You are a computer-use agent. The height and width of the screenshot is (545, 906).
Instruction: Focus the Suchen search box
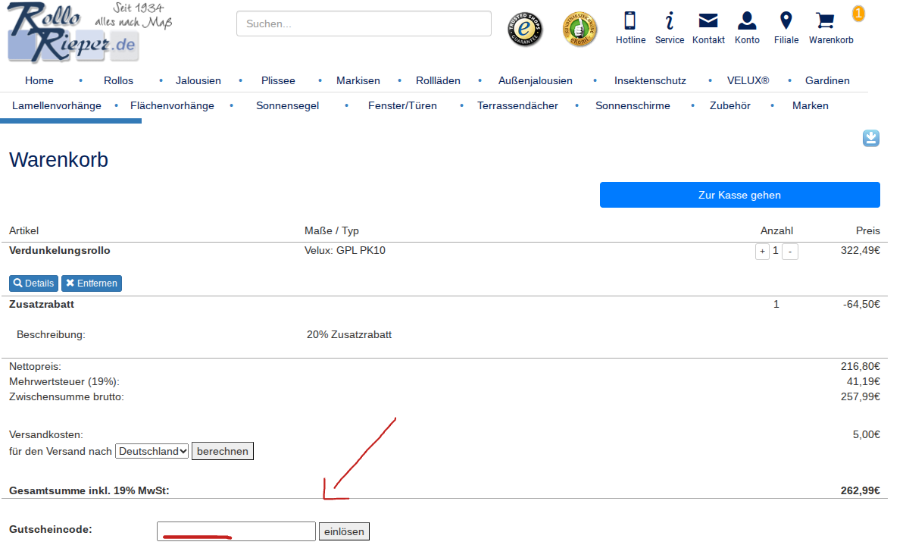(364, 24)
